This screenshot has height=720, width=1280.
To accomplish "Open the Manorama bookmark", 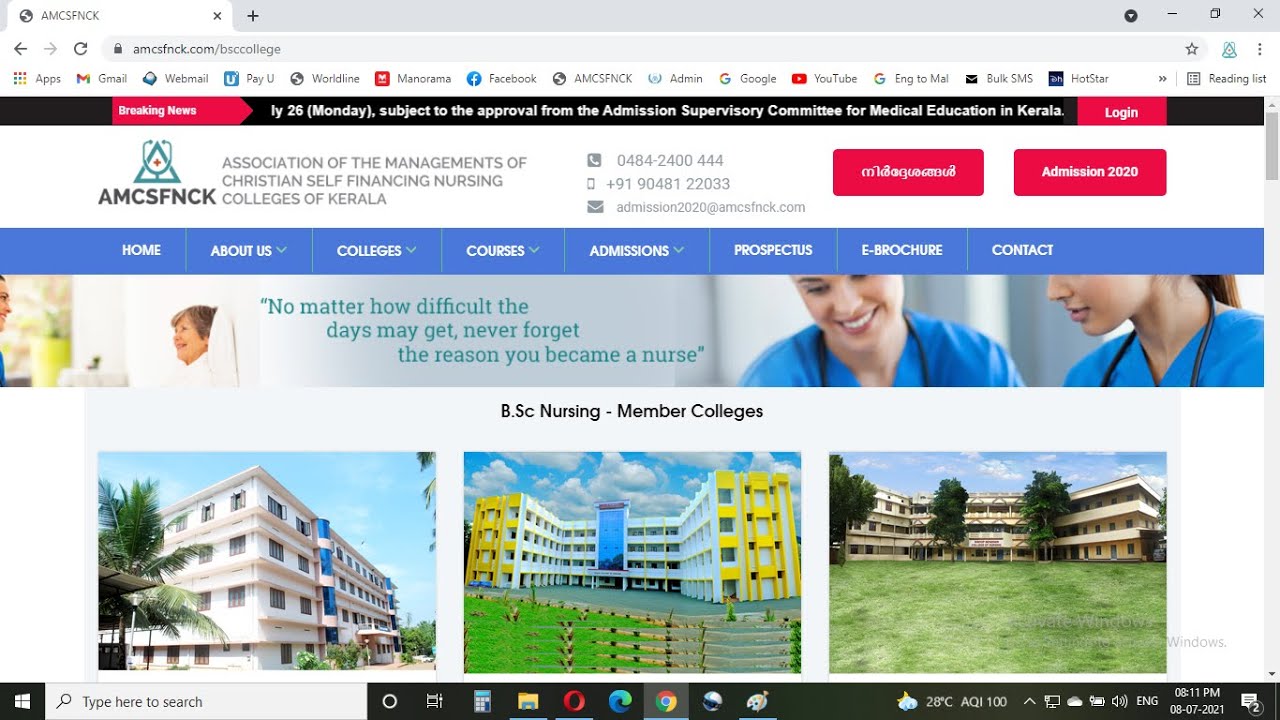I will pyautogui.click(x=413, y=78).
